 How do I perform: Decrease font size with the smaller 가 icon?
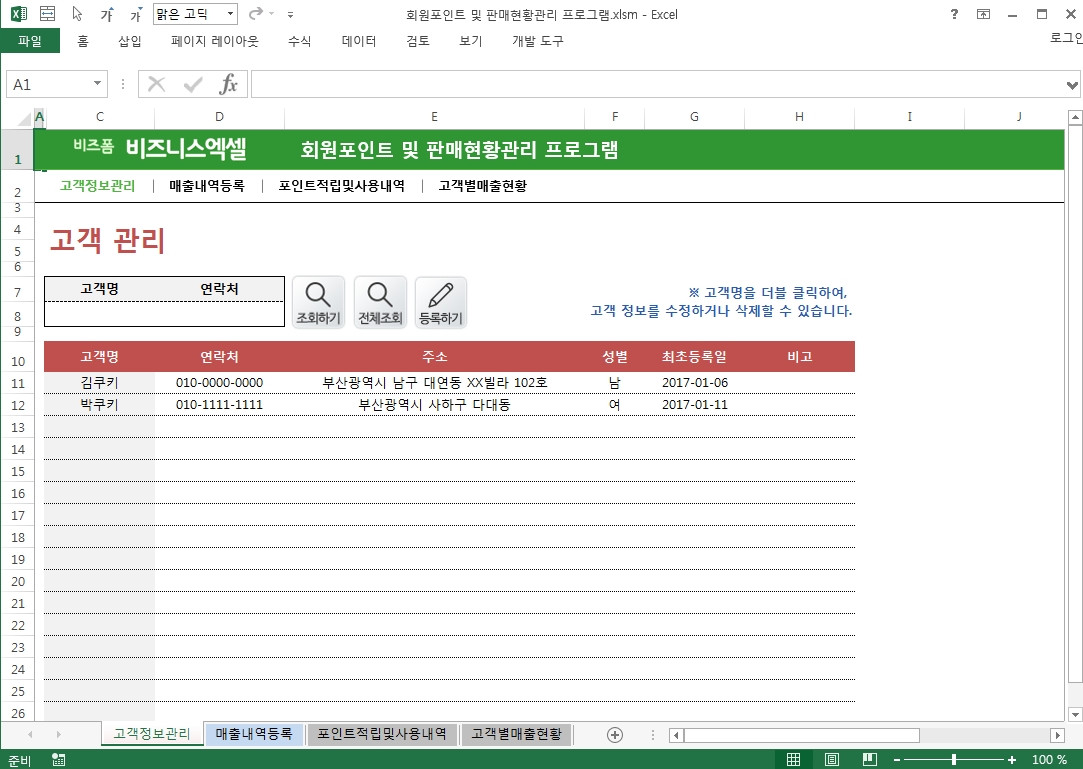pyautogui.click(x=136, y=14)
